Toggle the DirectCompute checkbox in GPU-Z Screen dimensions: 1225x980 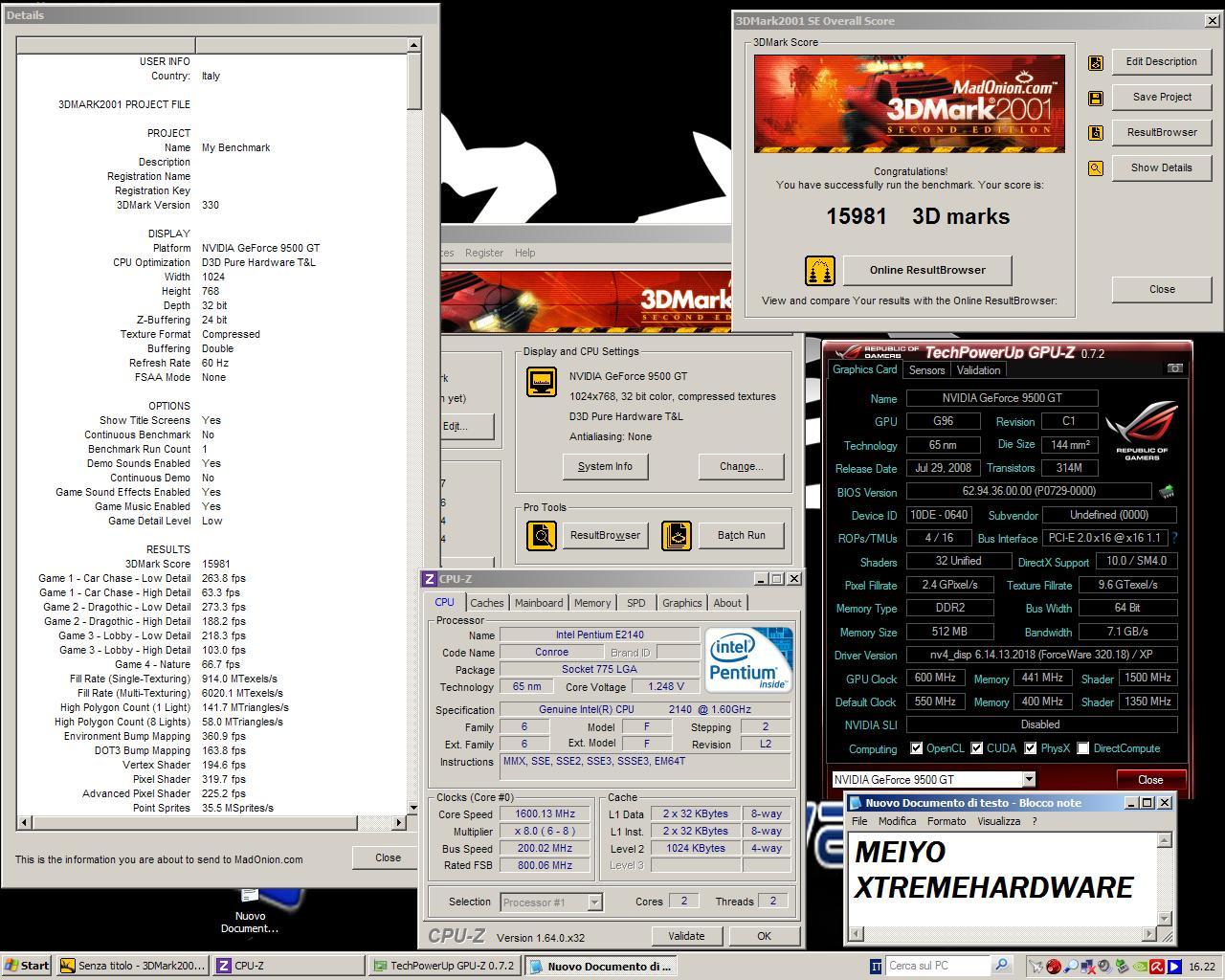[x=1083, y=748]
